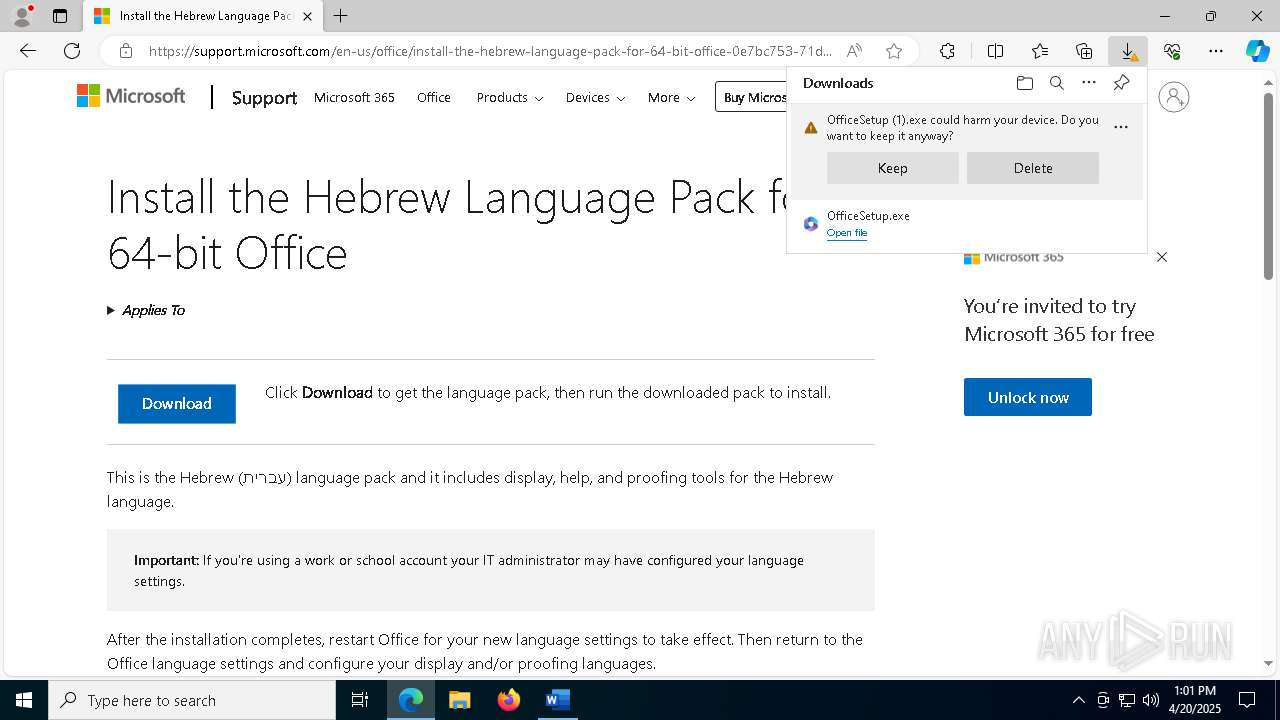
Task: Open Settings and more ellipsis
Action: pos(1216,51)
